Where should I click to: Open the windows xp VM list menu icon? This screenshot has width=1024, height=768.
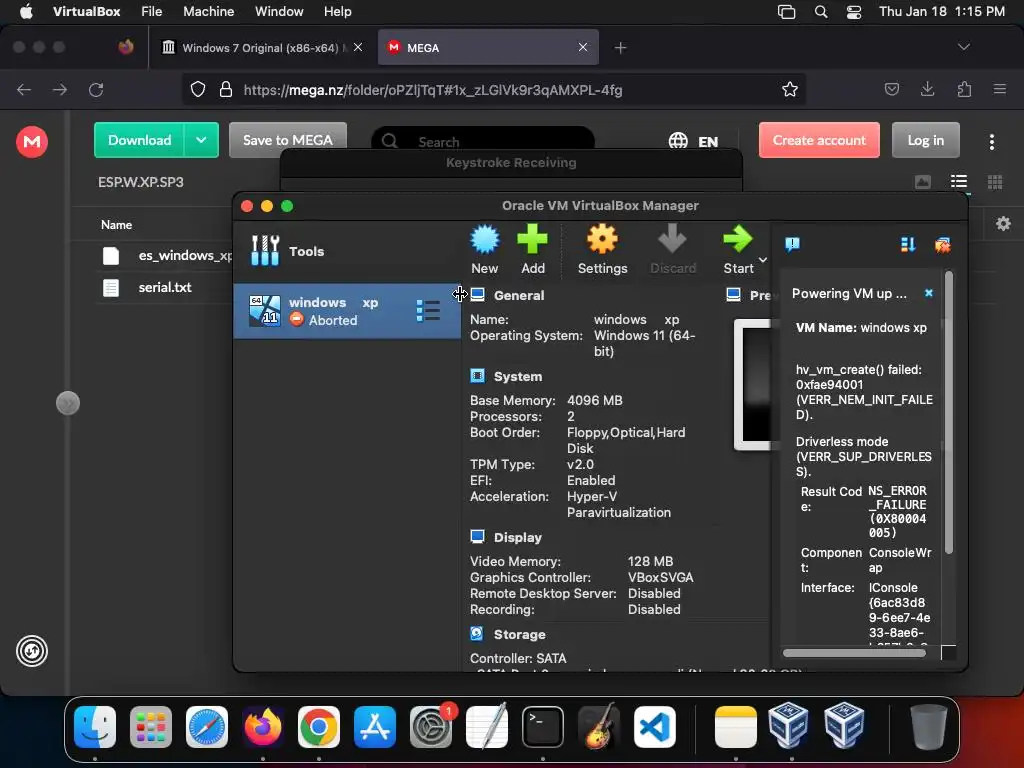(x=428, y=311)
